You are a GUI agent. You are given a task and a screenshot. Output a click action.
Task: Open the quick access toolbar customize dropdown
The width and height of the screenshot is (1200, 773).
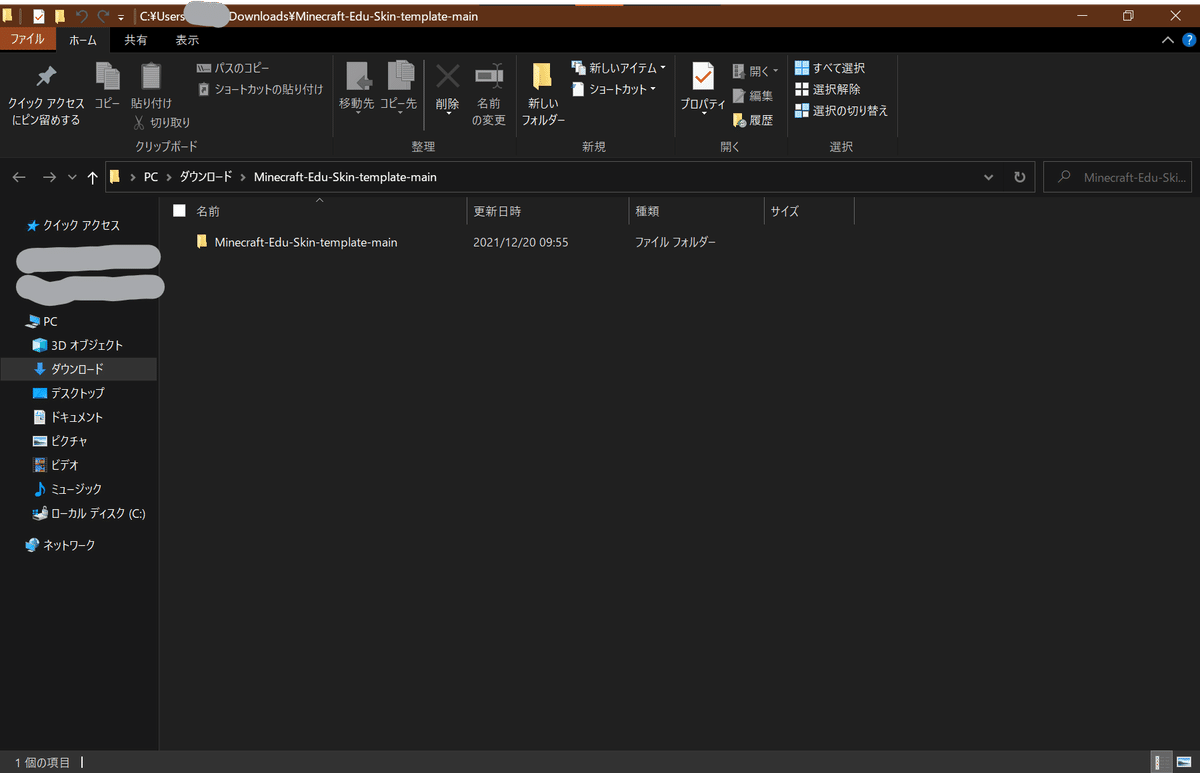[121, 17]
